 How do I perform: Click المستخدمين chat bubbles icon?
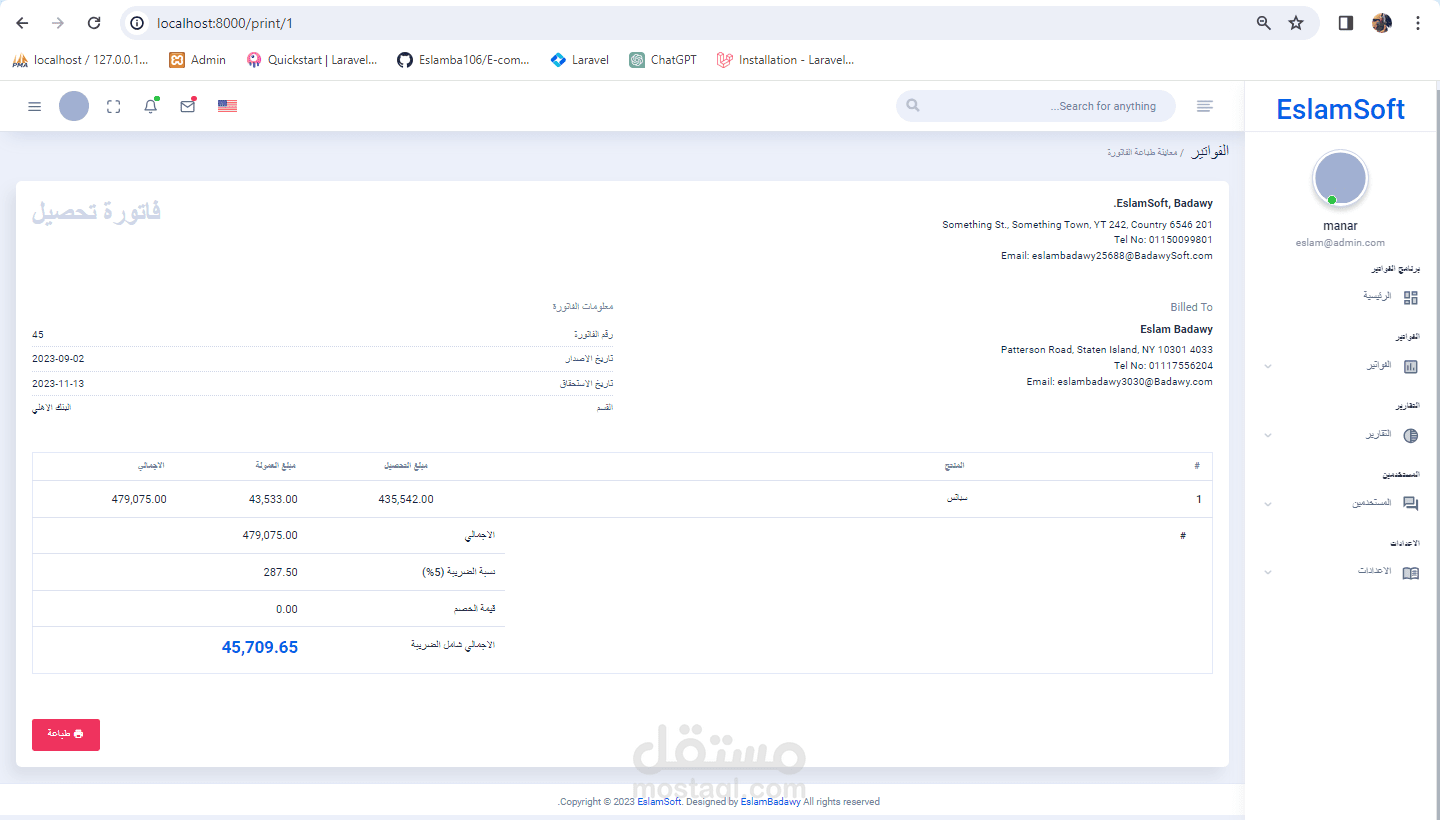1411,504
